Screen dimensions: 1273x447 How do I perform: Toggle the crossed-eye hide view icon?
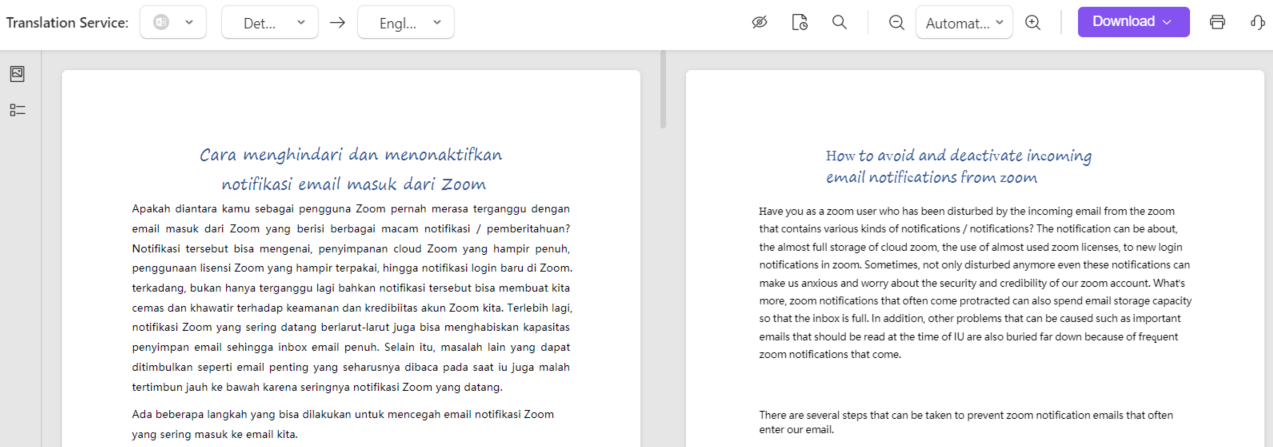759,22
